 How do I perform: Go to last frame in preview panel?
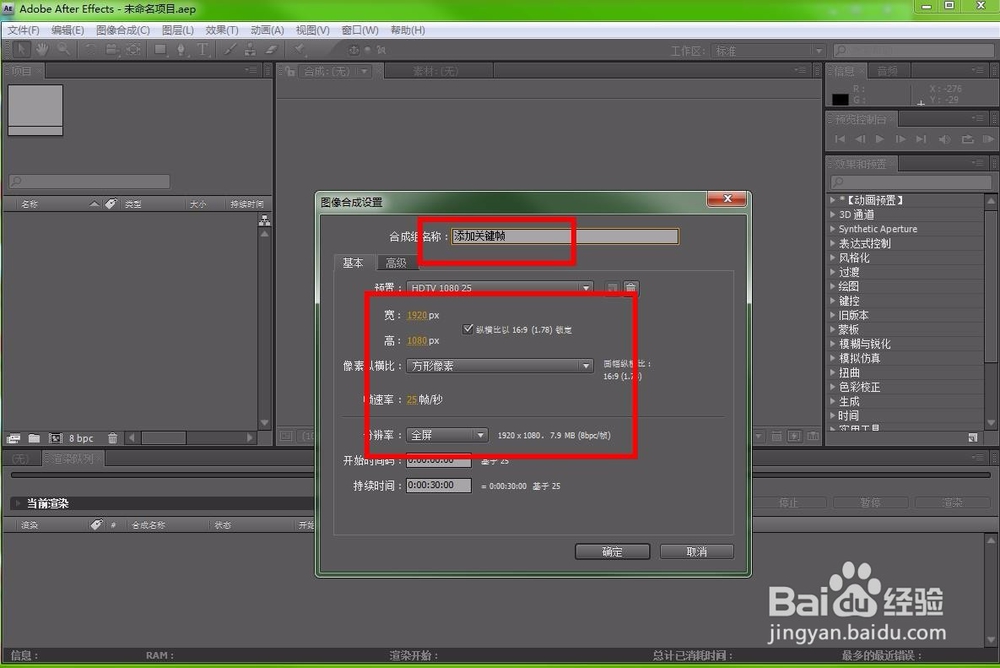click(921, 139)
